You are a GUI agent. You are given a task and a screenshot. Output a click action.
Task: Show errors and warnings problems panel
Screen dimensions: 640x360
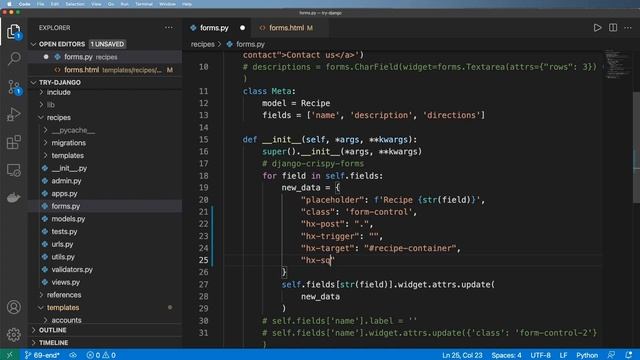(x=101, y=355)
